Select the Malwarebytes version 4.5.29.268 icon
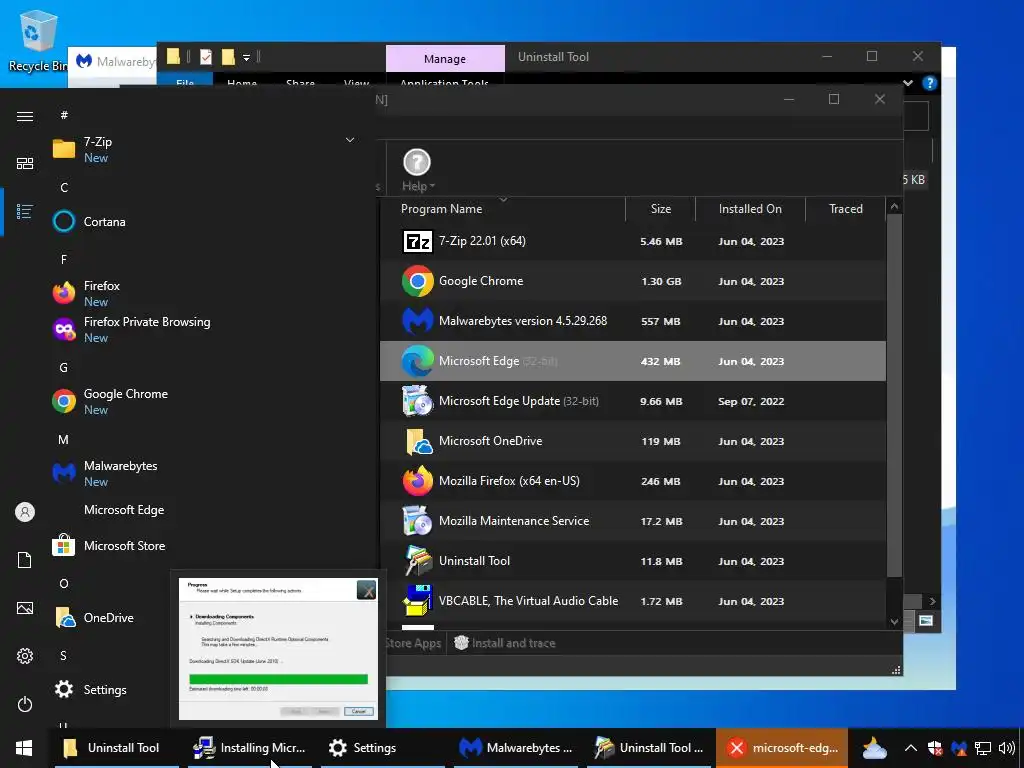 pos(417,321)
